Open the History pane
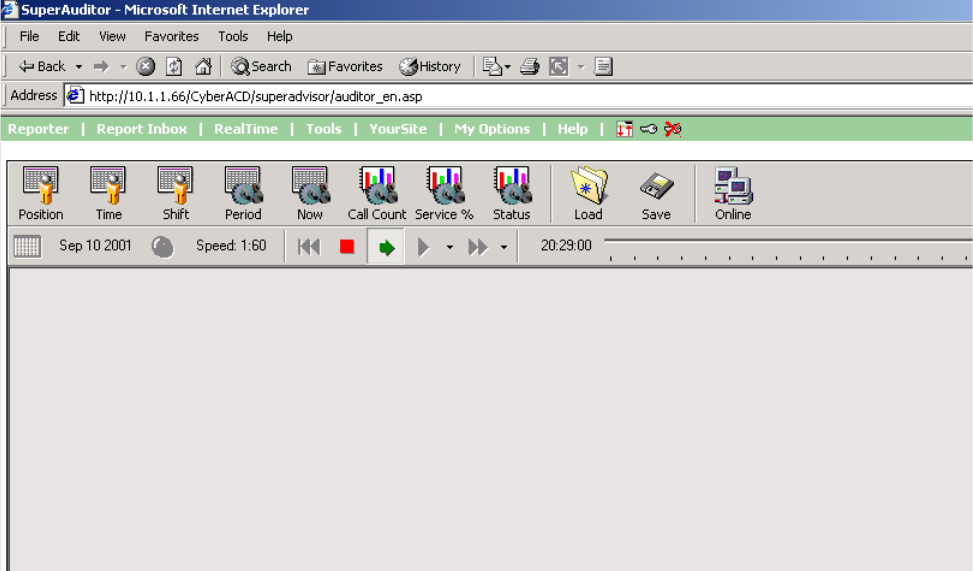Viewport: 973px width, 571px height. coord(430,66)
